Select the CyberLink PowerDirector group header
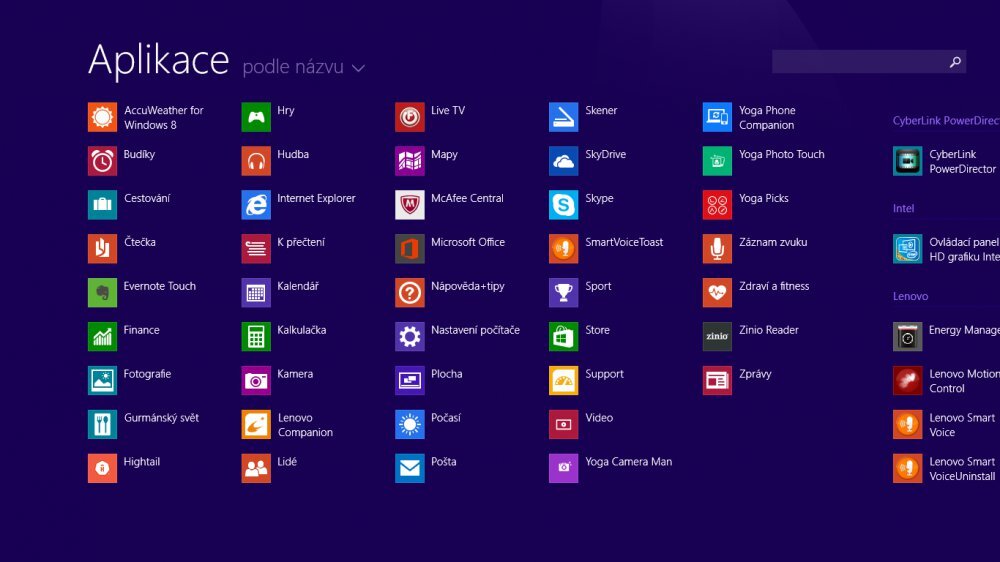This screenshot has width=1000, height=562. (x=946, y=121)
